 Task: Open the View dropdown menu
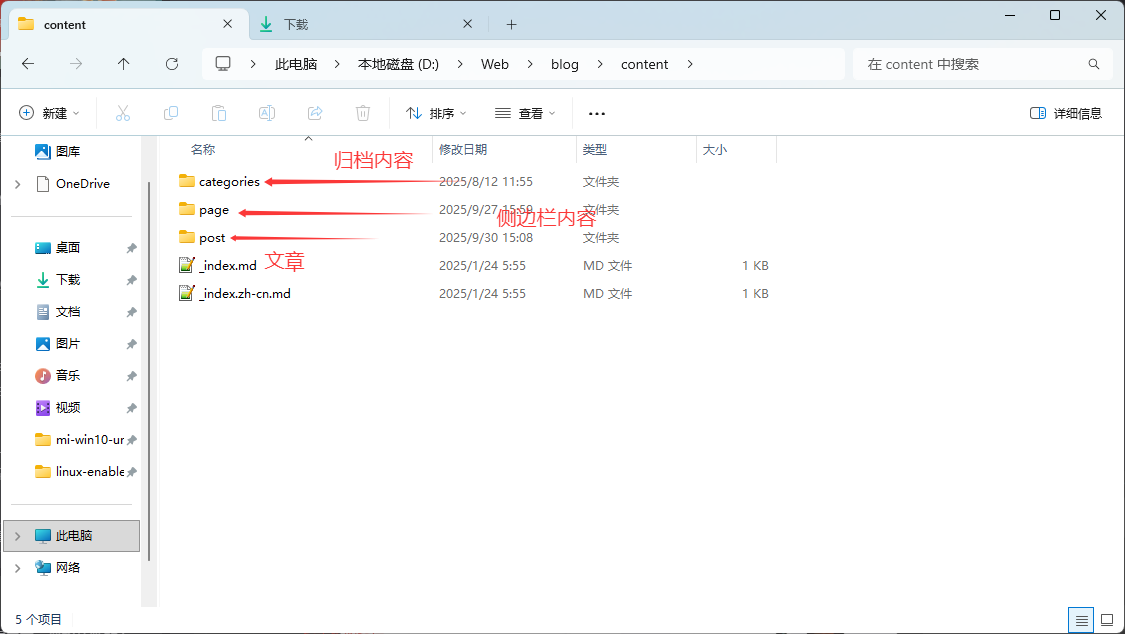pyautogui.click(x=525, y=113)
